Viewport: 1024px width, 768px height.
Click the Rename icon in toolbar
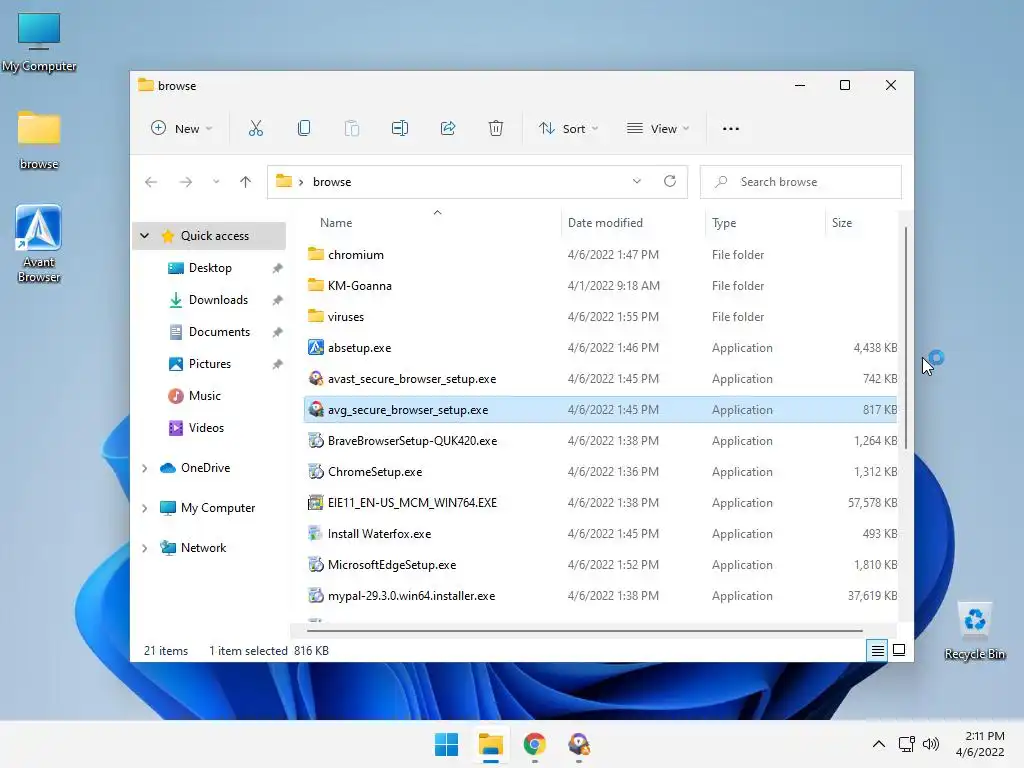(400, 129)
